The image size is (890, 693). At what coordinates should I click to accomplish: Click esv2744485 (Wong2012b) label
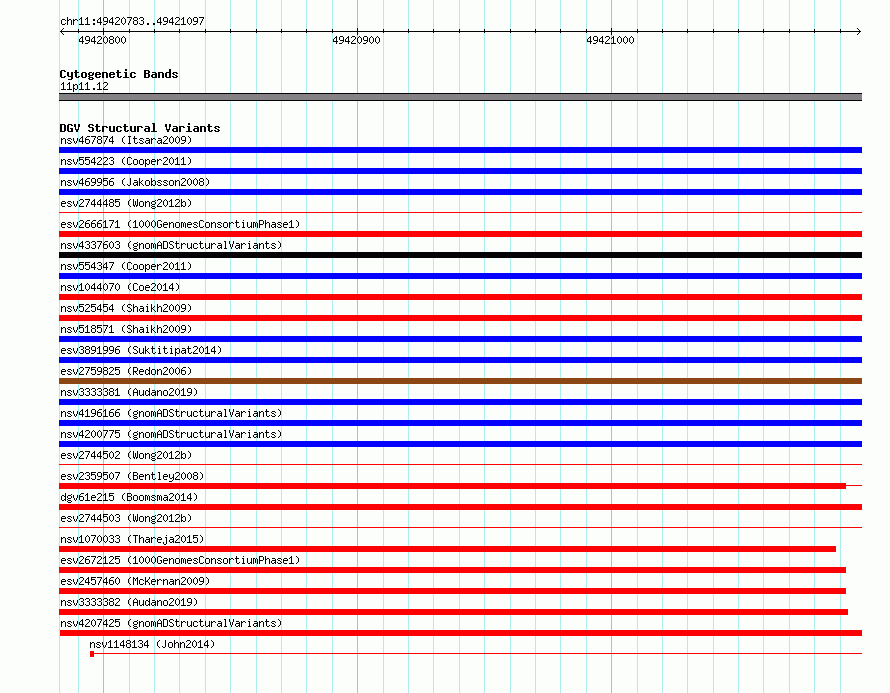coord(126,203)
